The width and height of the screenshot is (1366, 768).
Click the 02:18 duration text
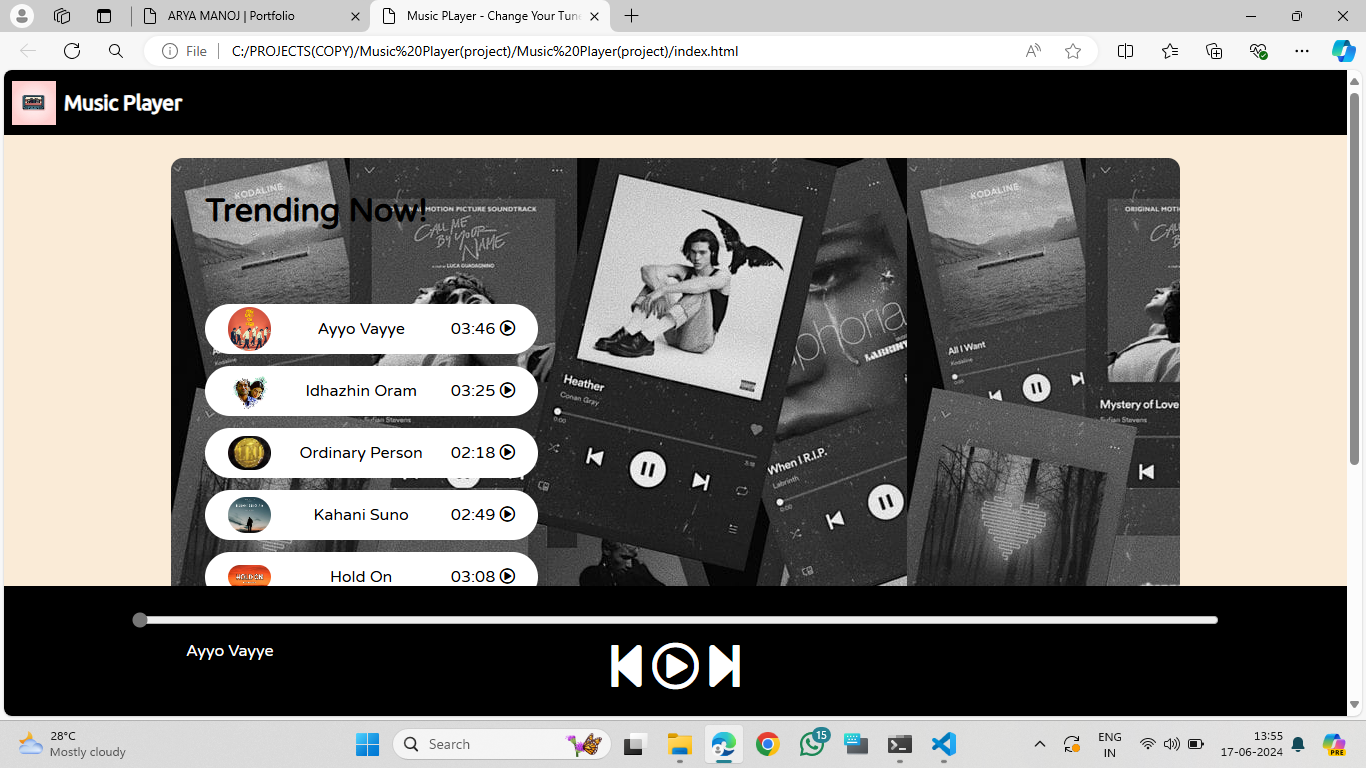tap(473, 453)
